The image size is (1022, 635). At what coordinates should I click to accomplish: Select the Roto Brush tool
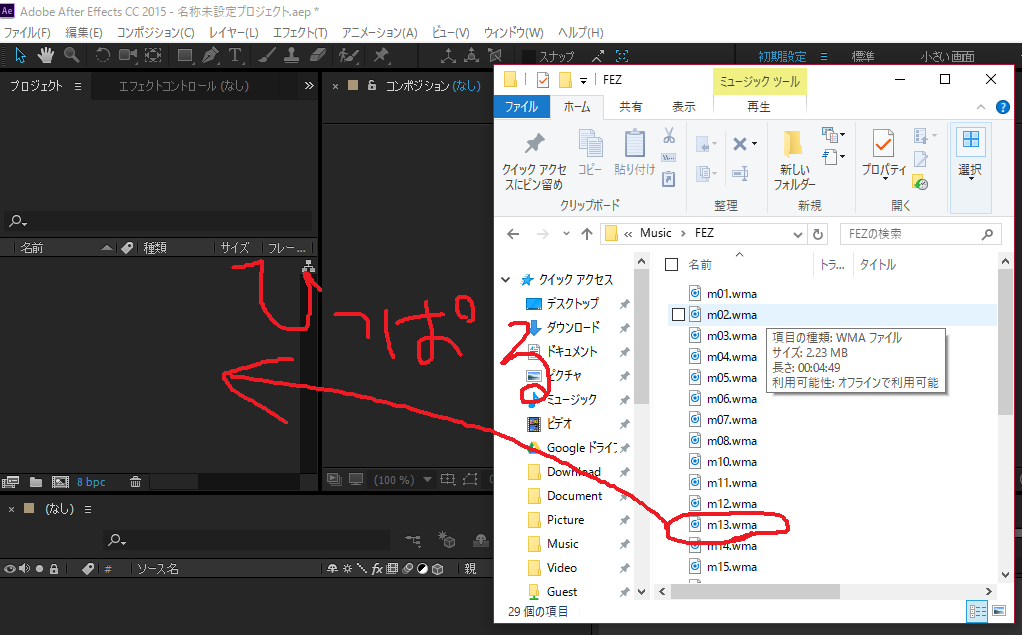pyautogui.click(x=349, y=55)
